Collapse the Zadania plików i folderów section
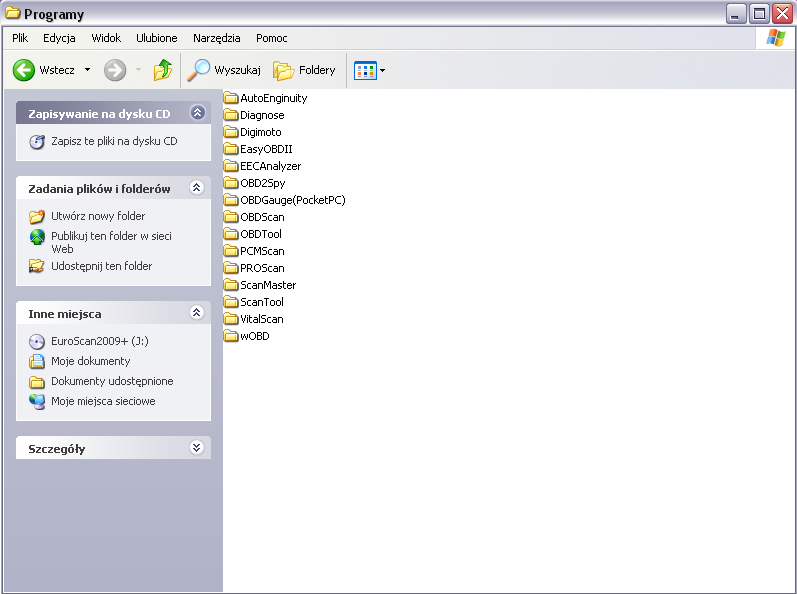The width and height of the screenshot is (797, 594). (197, 188)
